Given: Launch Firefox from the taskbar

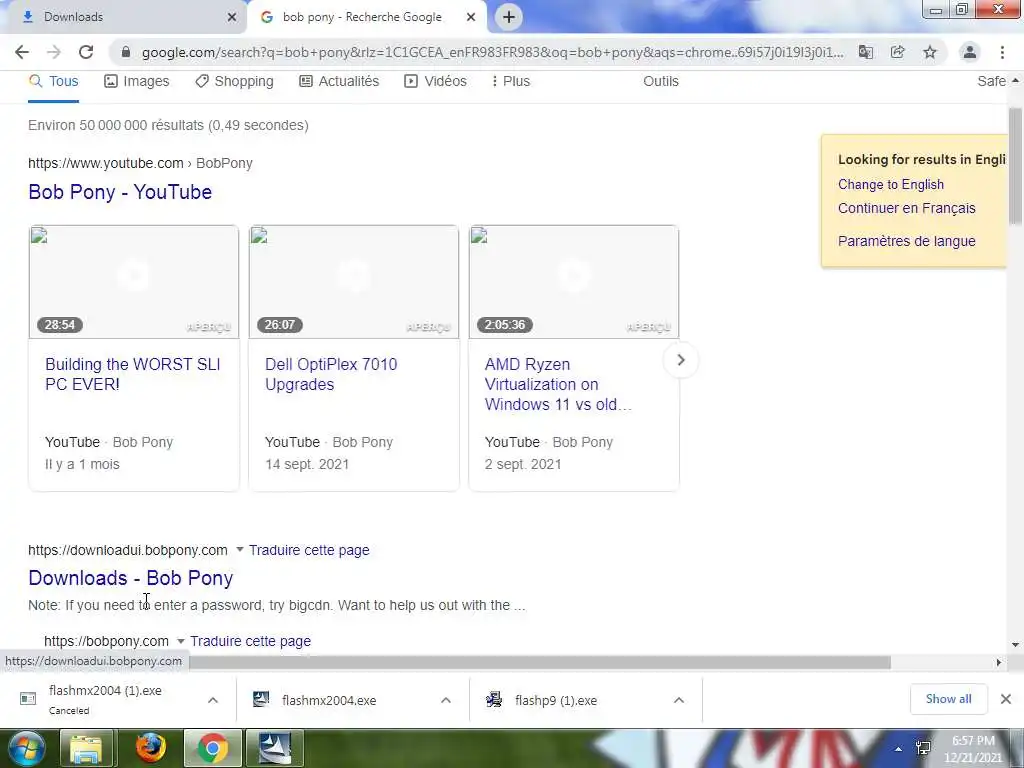Looking at the screenshot, I should coord(151,748).
